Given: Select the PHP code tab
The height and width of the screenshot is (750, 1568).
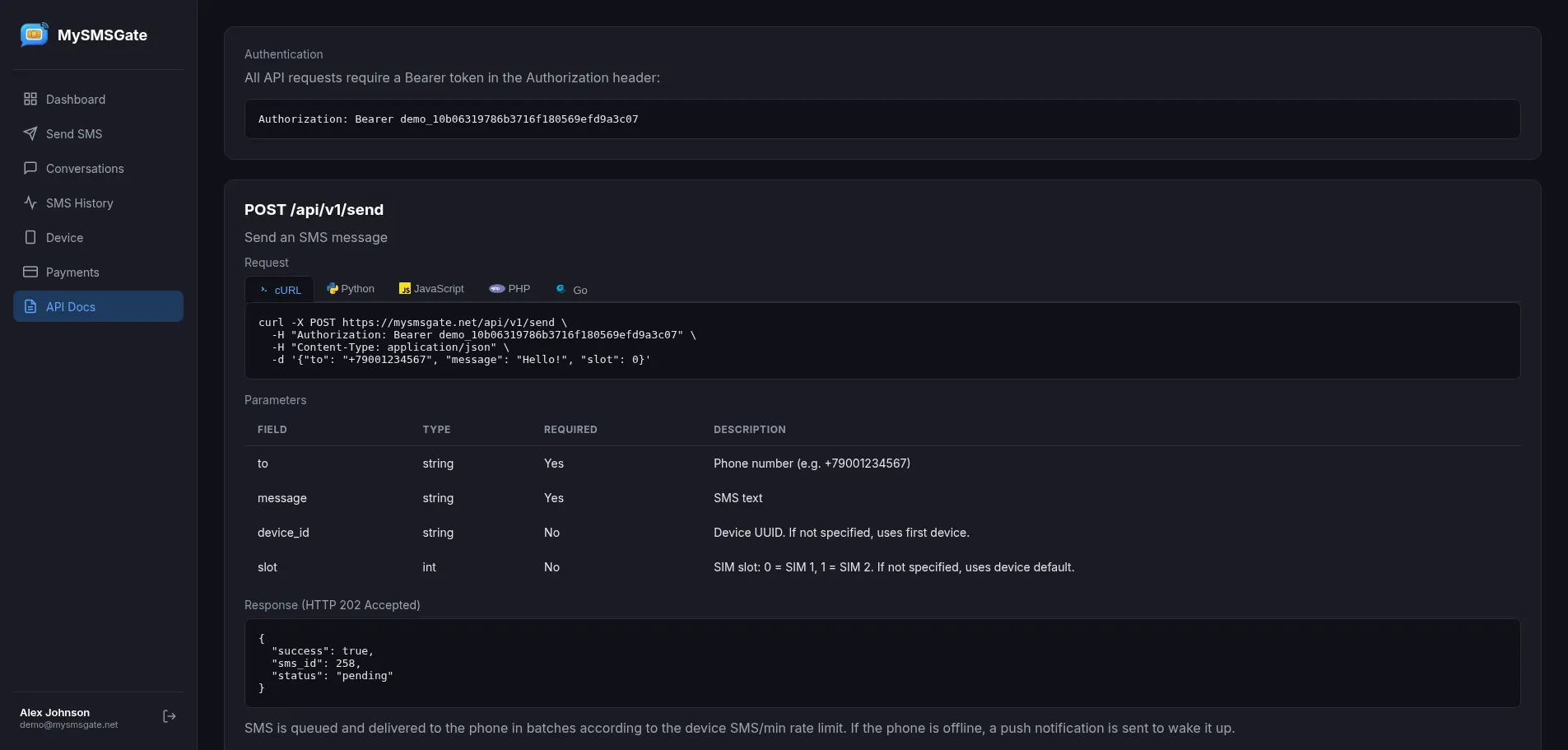Looking at the screenshot, I should coord(509,289).
